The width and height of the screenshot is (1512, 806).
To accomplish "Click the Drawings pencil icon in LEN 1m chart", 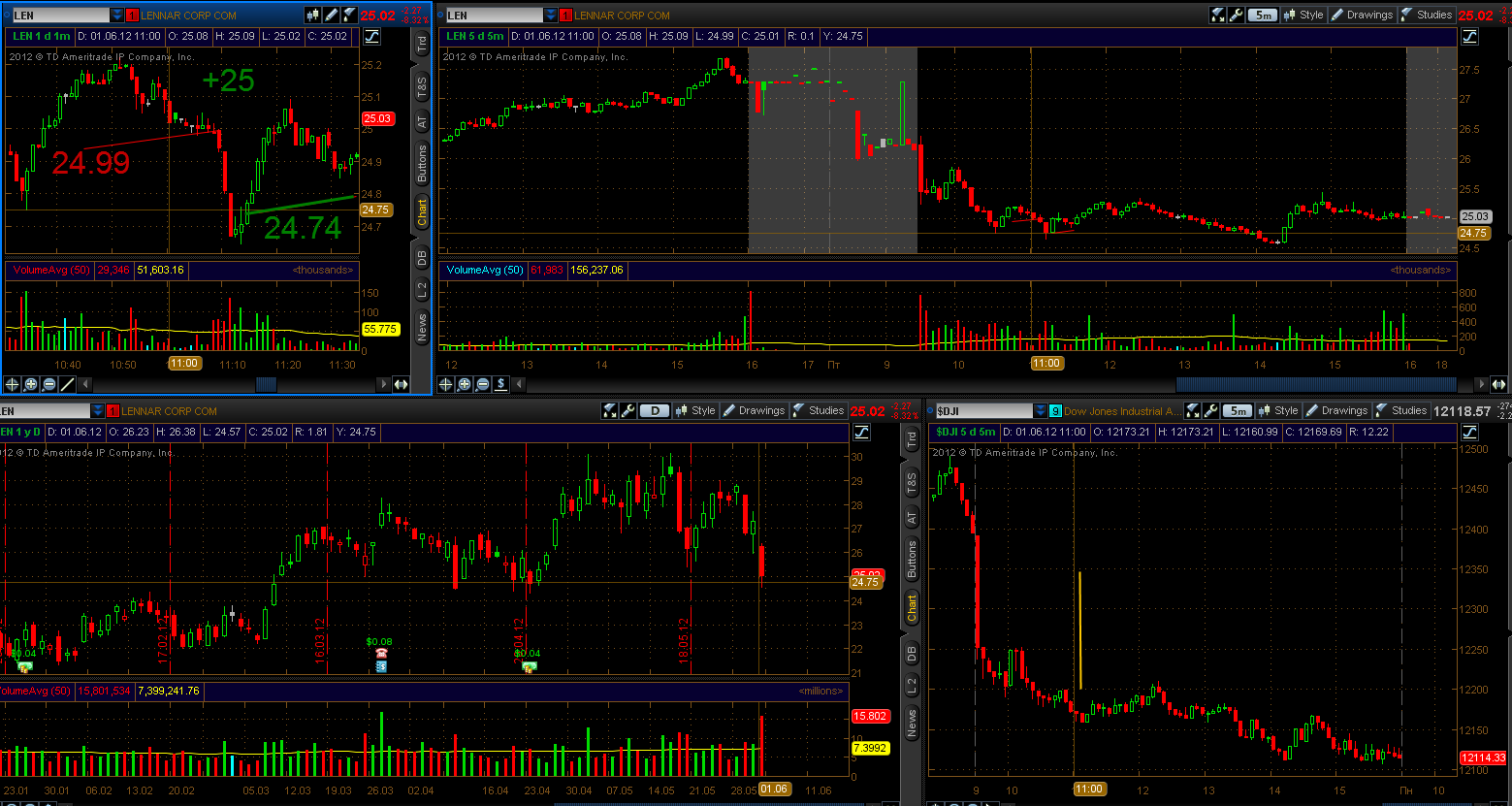I will 330,15.
